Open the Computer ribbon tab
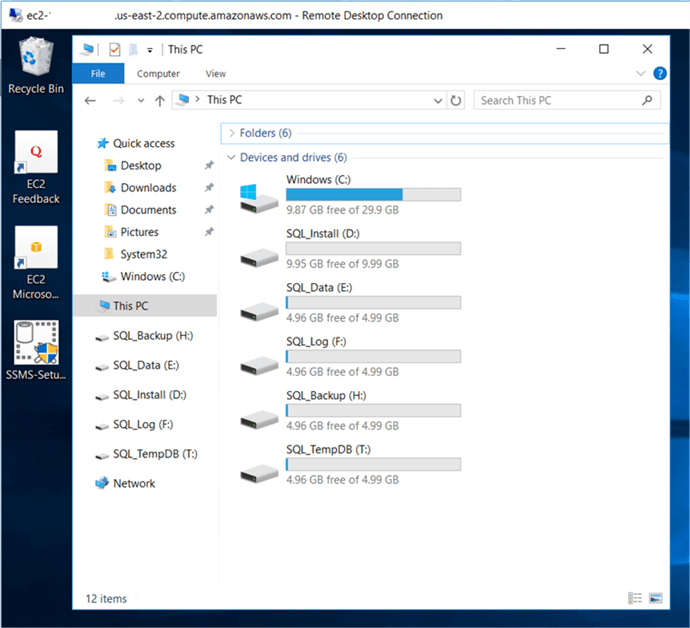Image resolution: width=690 pixels, height=628 pixels. pyautogui.click(x=158, y=73)
